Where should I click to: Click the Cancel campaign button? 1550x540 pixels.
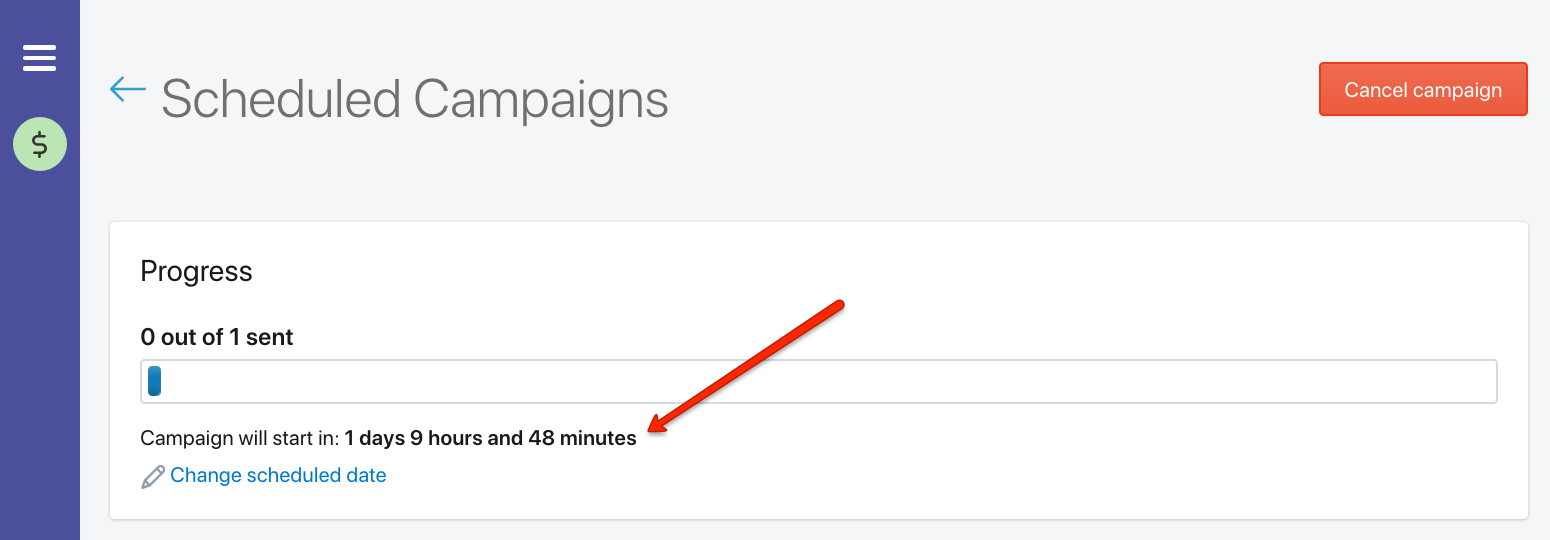pyautogui.click(x=1423, y=90)
